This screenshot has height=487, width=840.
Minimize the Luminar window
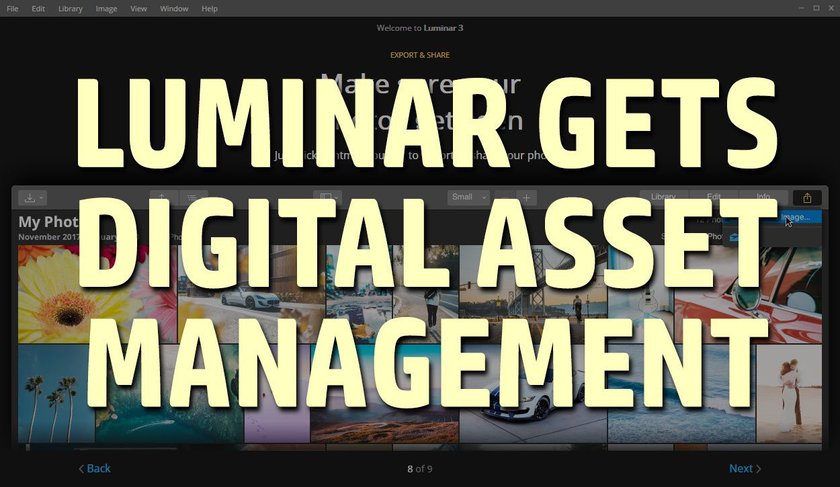tap(801, 8)
